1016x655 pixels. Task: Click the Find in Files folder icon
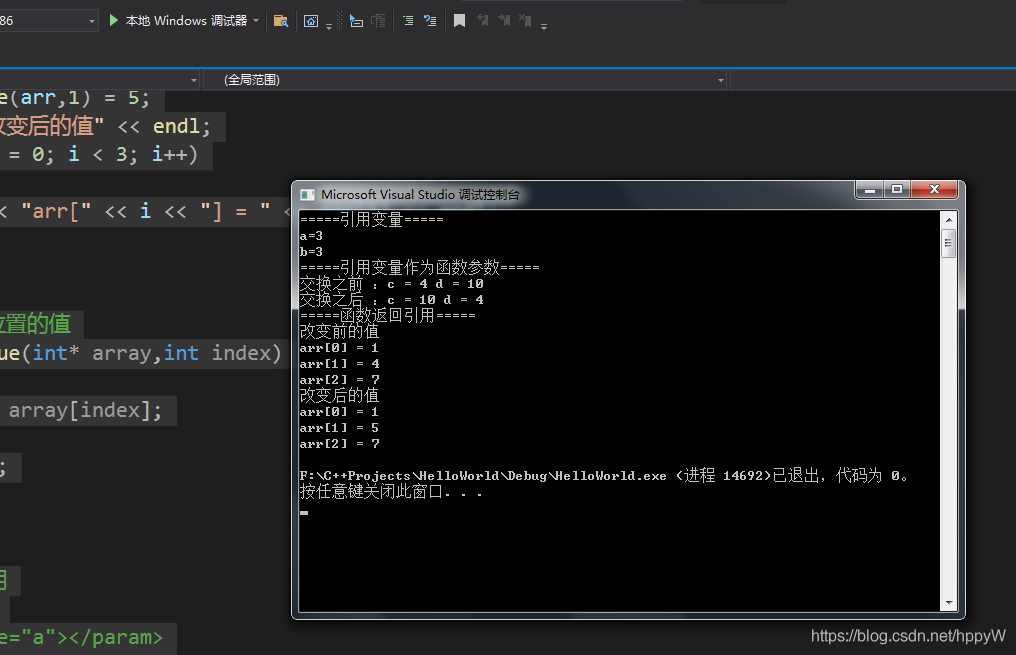281,21
